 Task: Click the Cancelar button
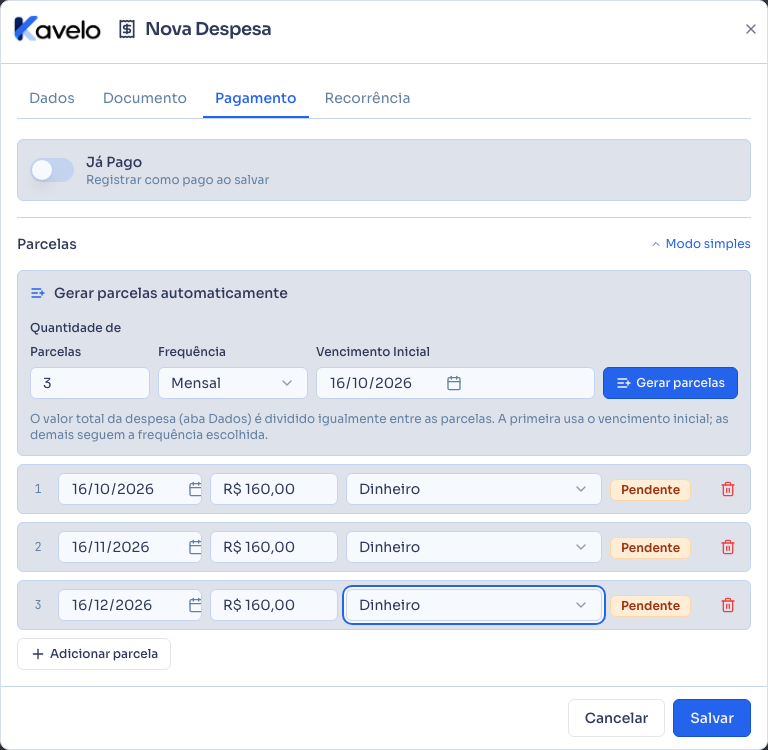click(616, 718)
